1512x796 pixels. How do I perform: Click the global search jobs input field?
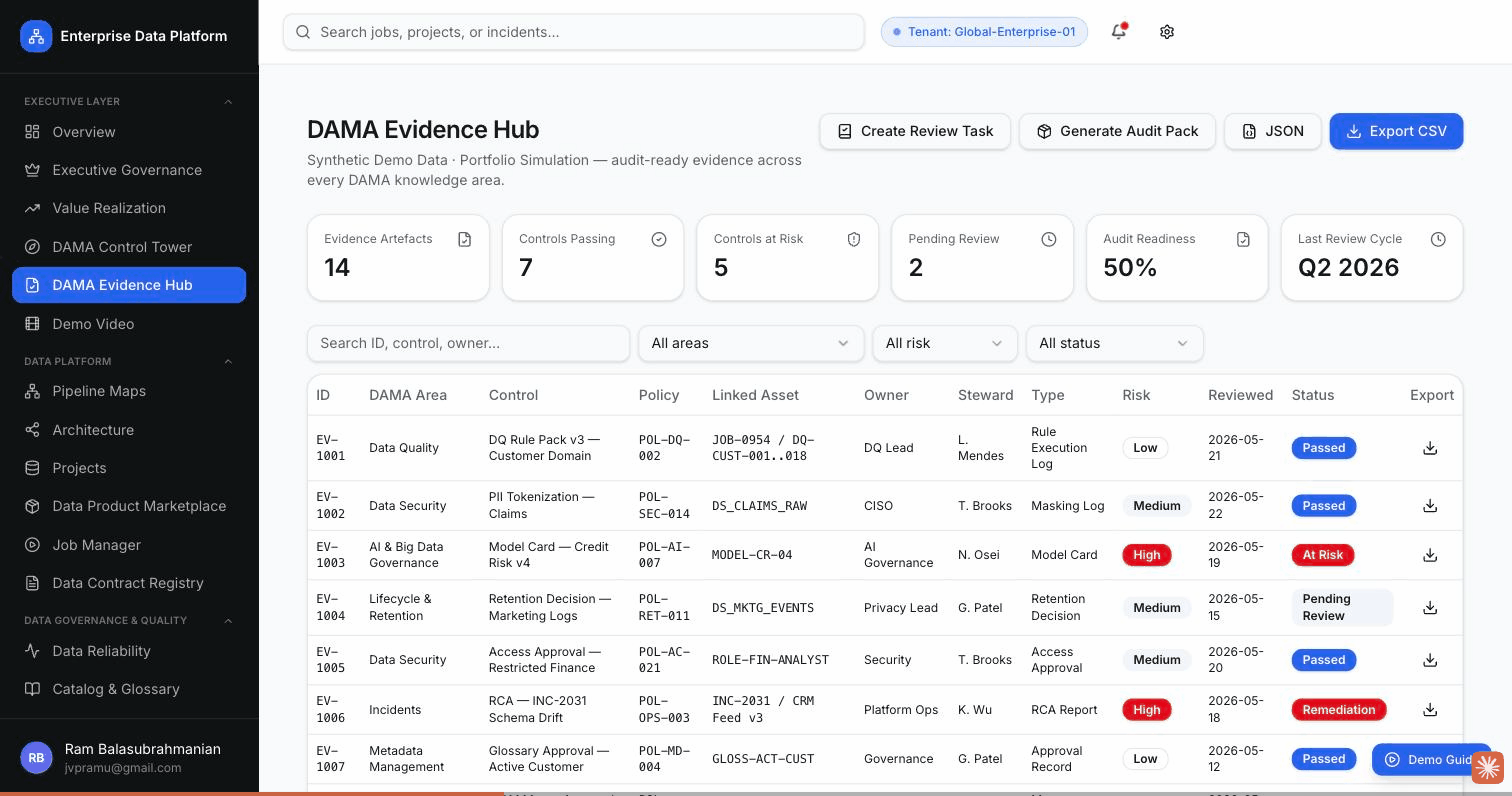tap(574, 32)
